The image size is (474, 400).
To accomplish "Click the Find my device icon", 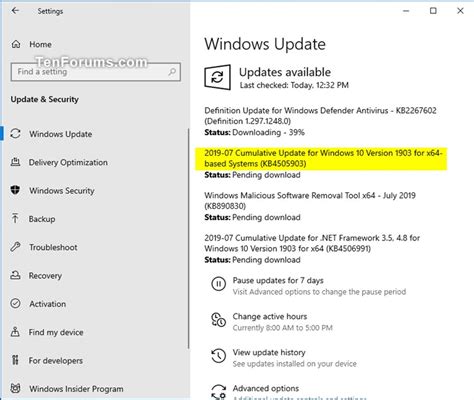I will tap(15, 332).
